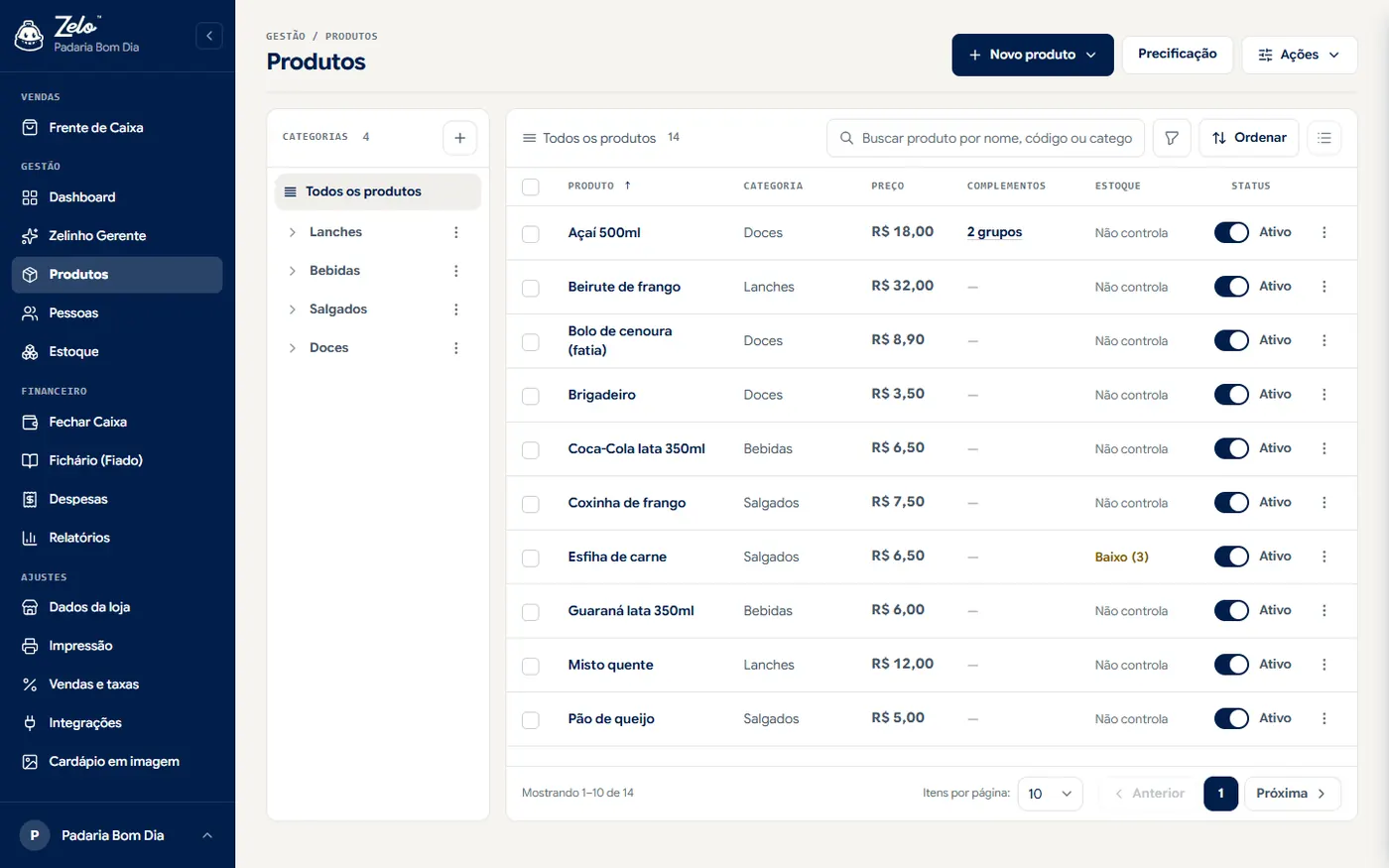Toggle Ativo switch for Bolo de cenoura
This screenshot has width=1389, height=868.
(x=1231, y=340)
